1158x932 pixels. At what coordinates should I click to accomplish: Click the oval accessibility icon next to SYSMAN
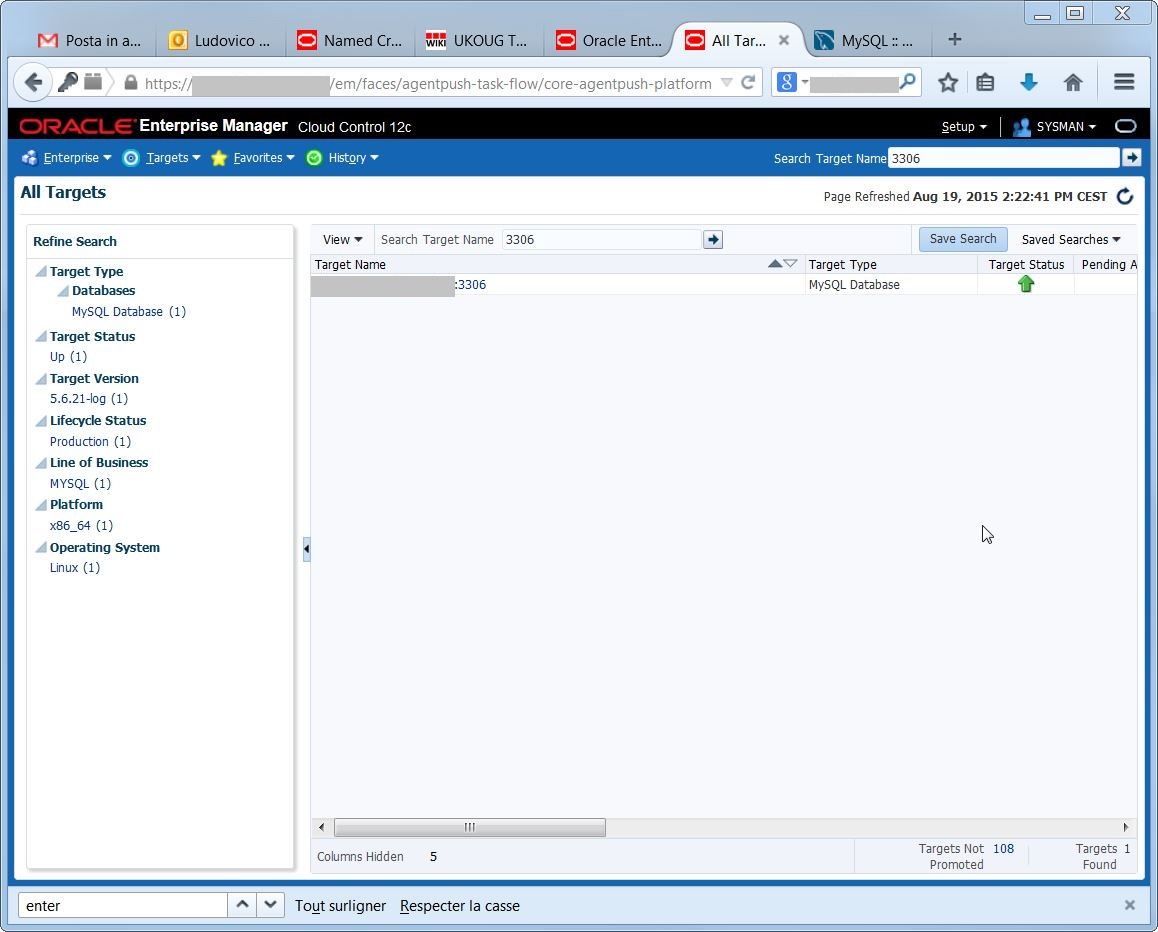[1126, 126]
